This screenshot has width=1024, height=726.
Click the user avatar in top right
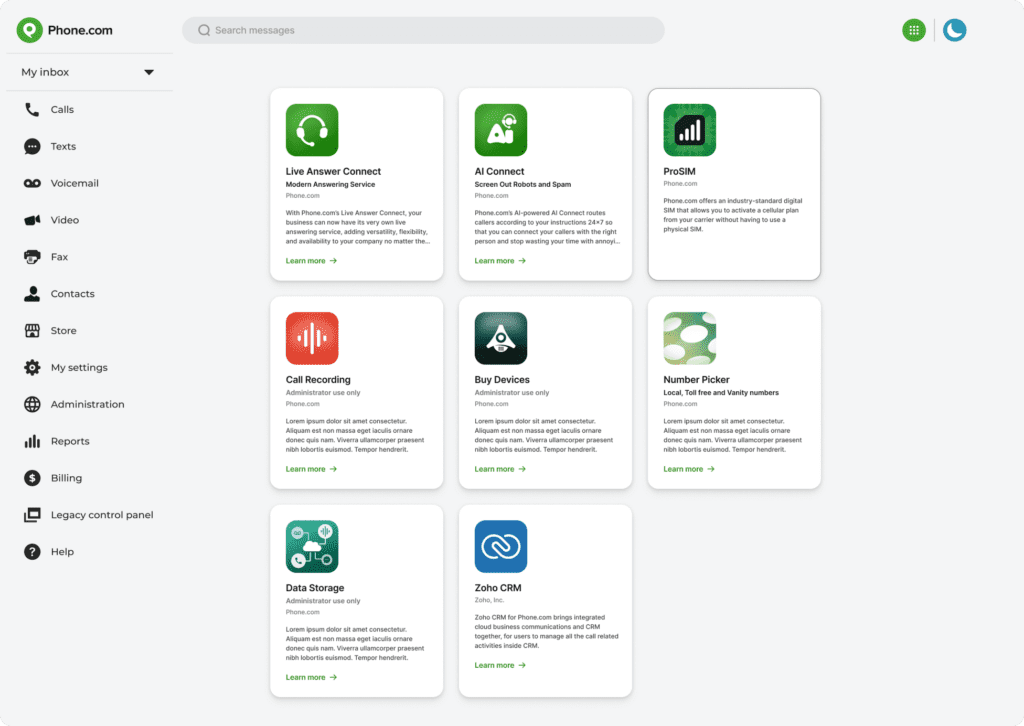click(955, 30)
